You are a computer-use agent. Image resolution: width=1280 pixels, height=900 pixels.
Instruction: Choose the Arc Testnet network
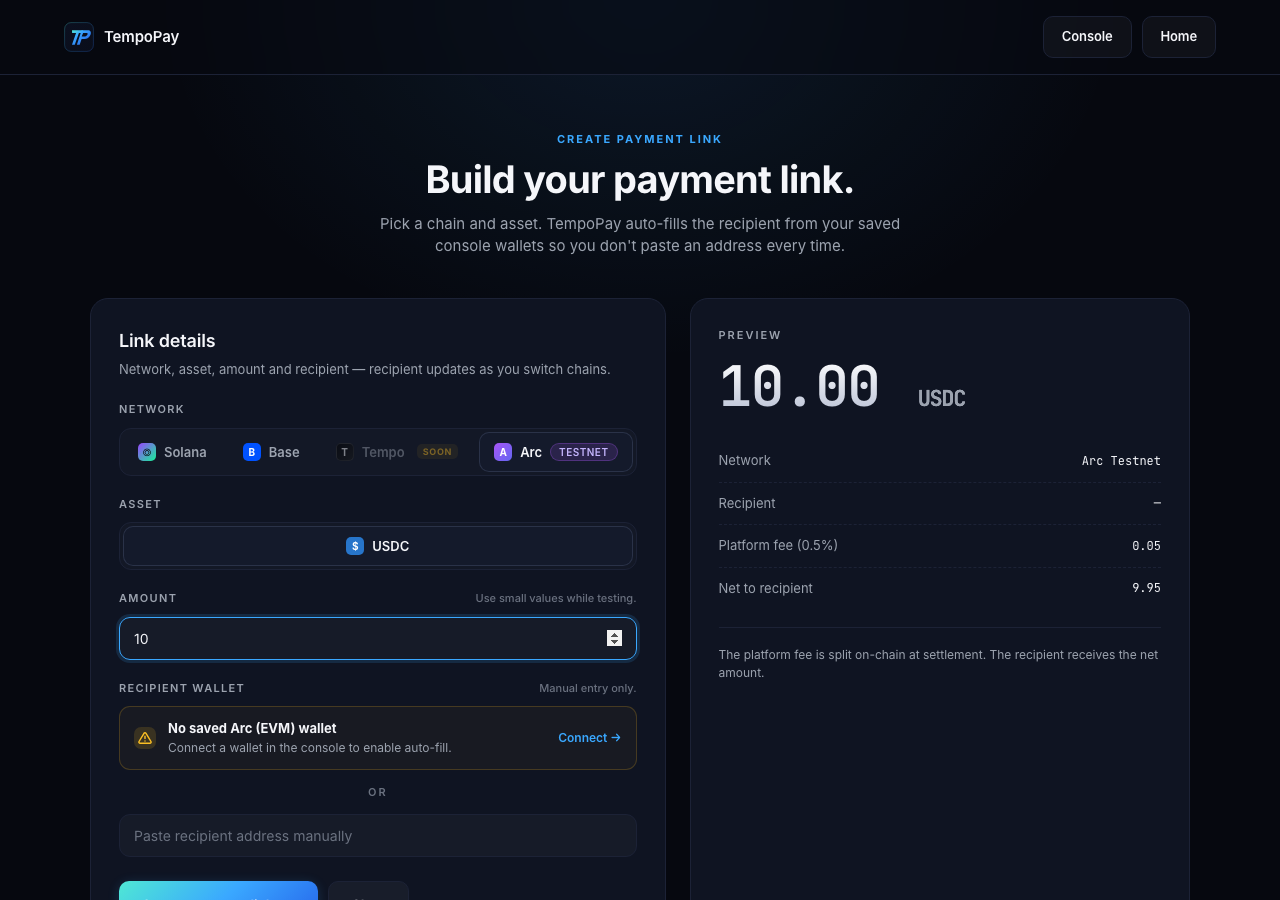click(x=556, y=452)
